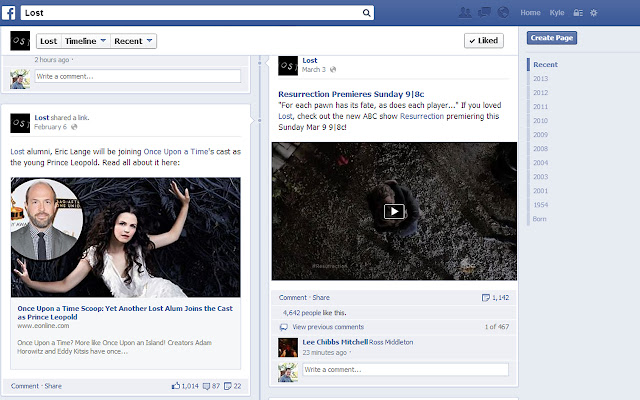Open the privacy shortcuts lock icon
Screen dimensions: 640x400
click(x=578, y=13)
